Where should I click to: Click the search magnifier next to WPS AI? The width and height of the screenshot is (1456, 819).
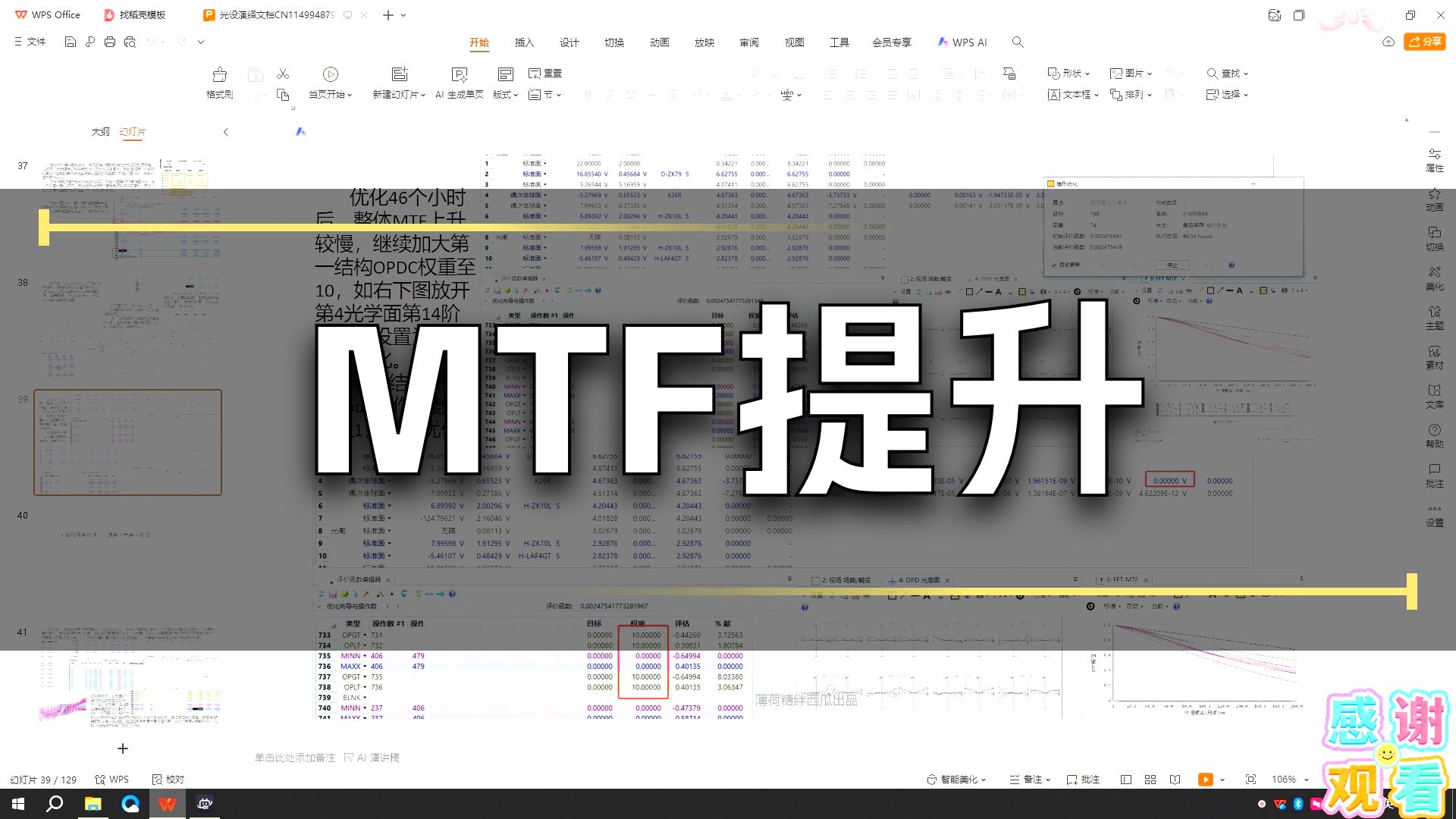[1018, 42]
